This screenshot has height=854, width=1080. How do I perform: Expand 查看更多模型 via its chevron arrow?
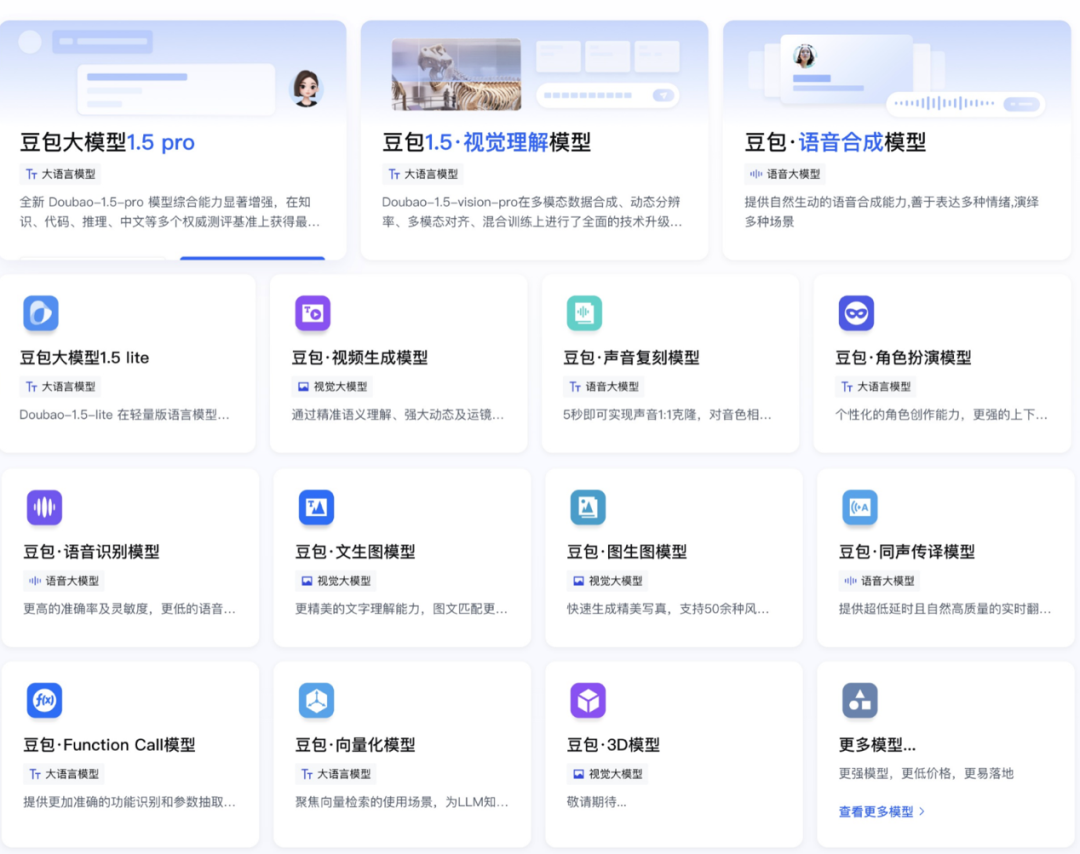click(922, 812)
